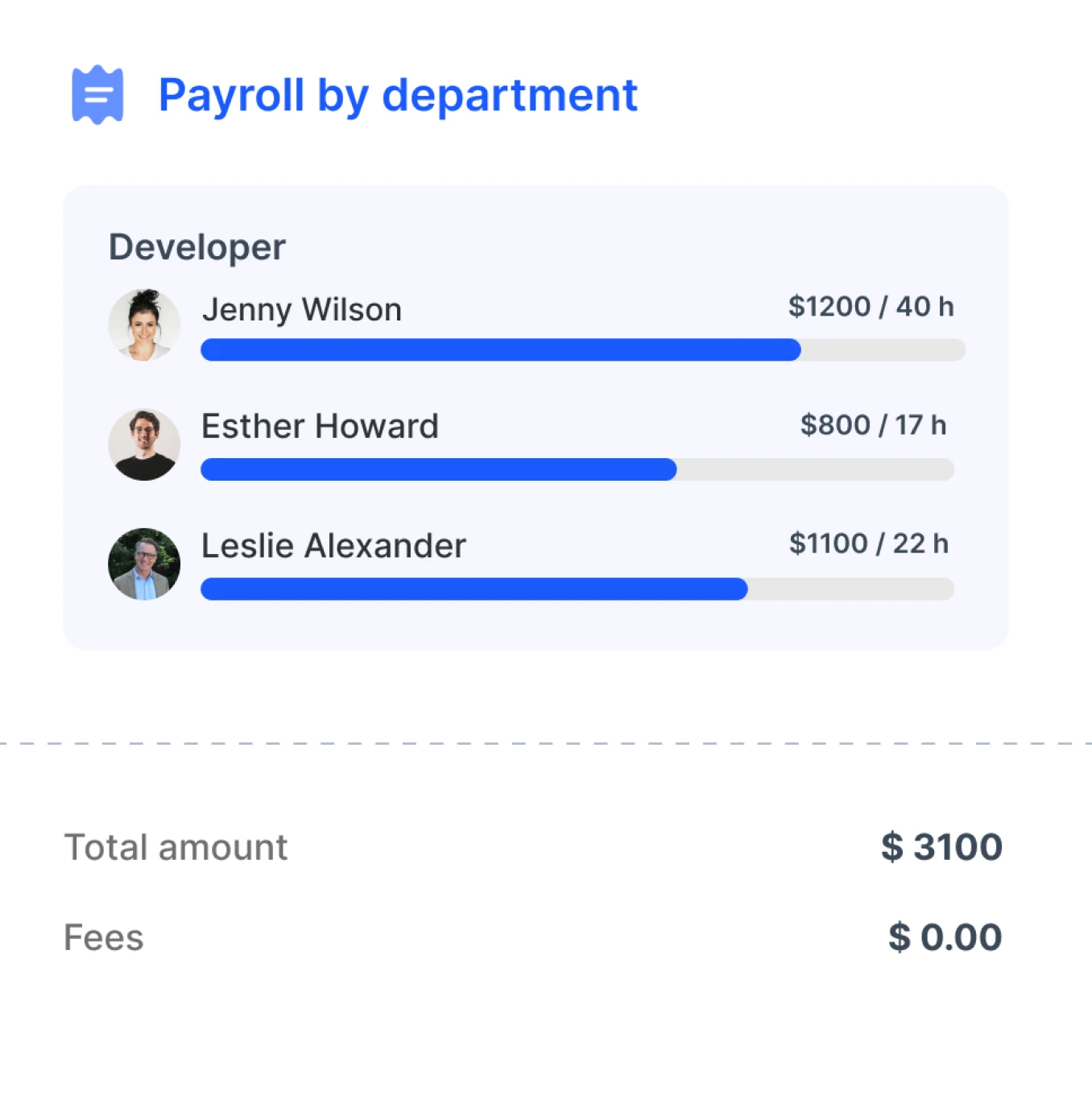Click Leslie Alexander's name

[x=333, y=546]
